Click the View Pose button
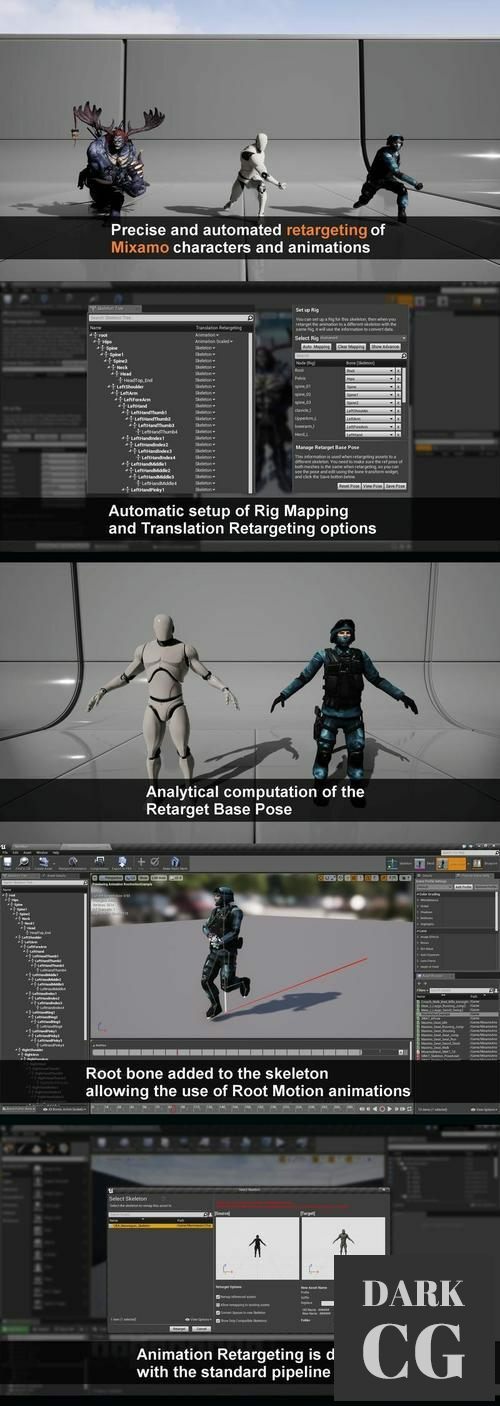Image resolution: width=500 pixels, height=1406 pixels. tap(372, 485)
